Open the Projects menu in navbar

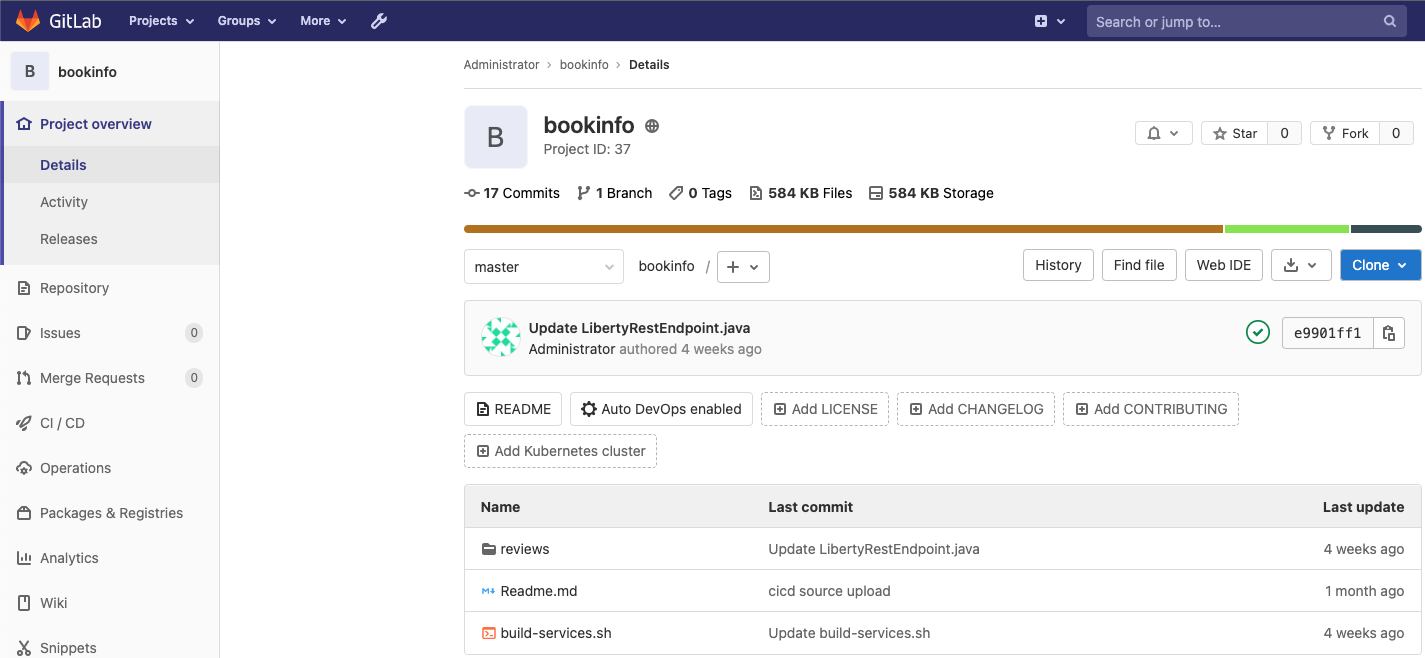(x=160, y=21)
